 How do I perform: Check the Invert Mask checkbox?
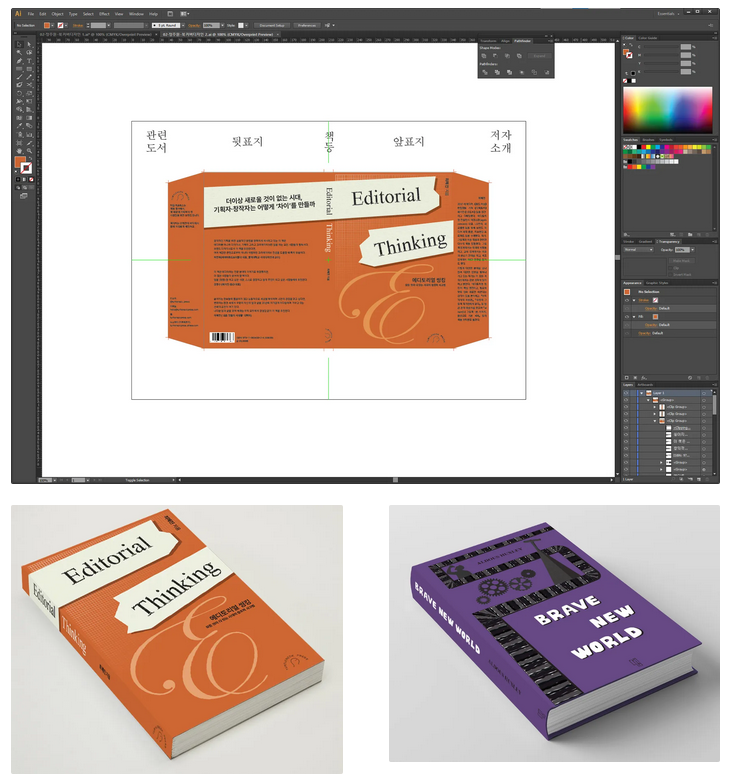click(x=671, y=274)
